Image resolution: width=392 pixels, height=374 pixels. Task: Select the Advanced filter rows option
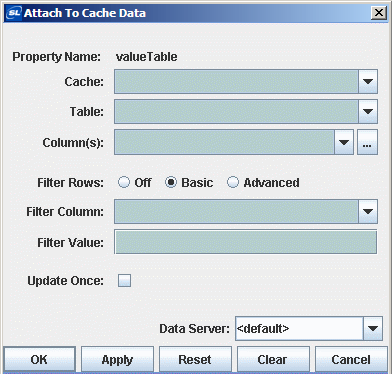point(233,182)
